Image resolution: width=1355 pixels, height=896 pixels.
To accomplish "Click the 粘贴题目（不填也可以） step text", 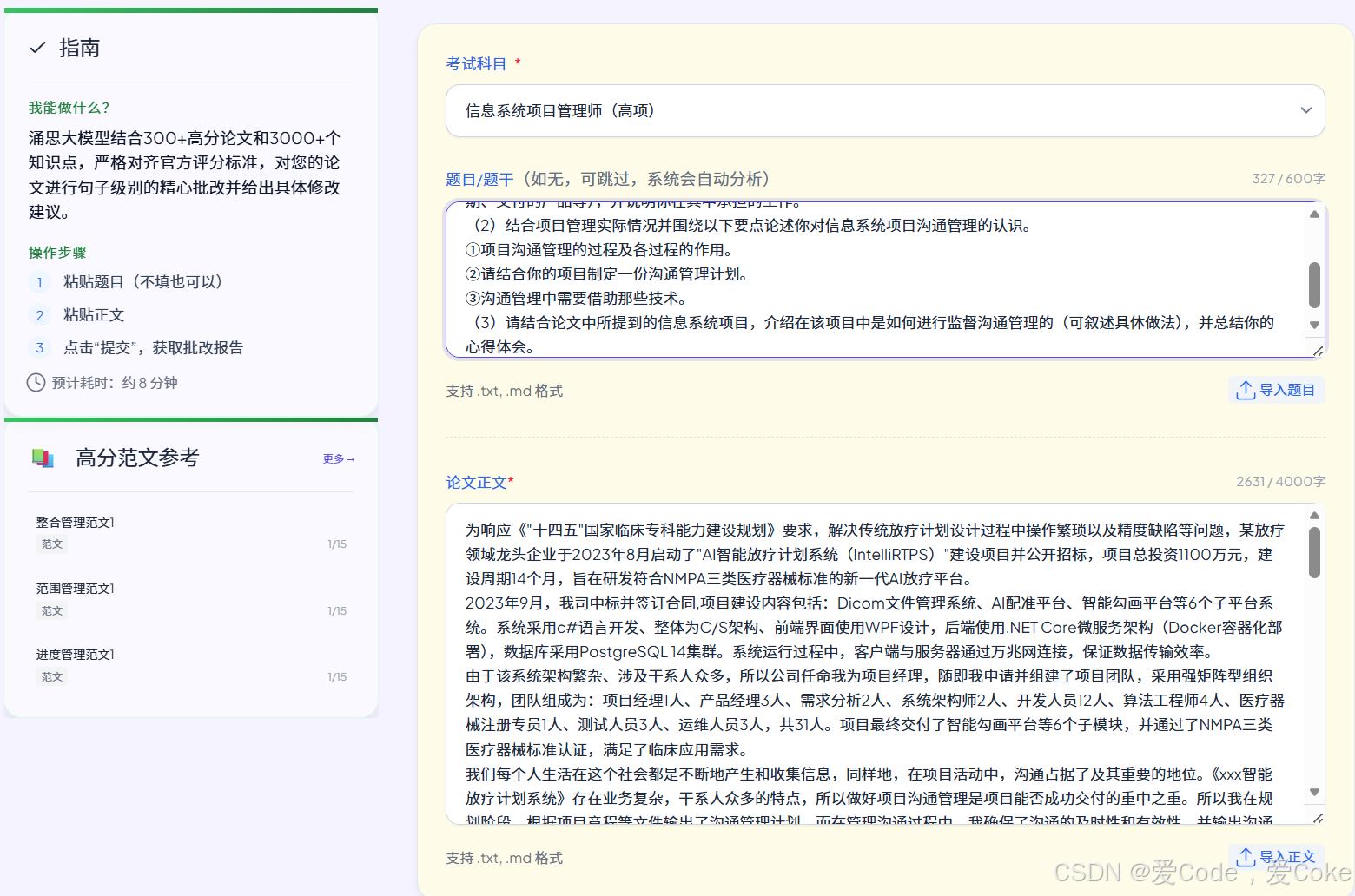I will tap(143, 282).
